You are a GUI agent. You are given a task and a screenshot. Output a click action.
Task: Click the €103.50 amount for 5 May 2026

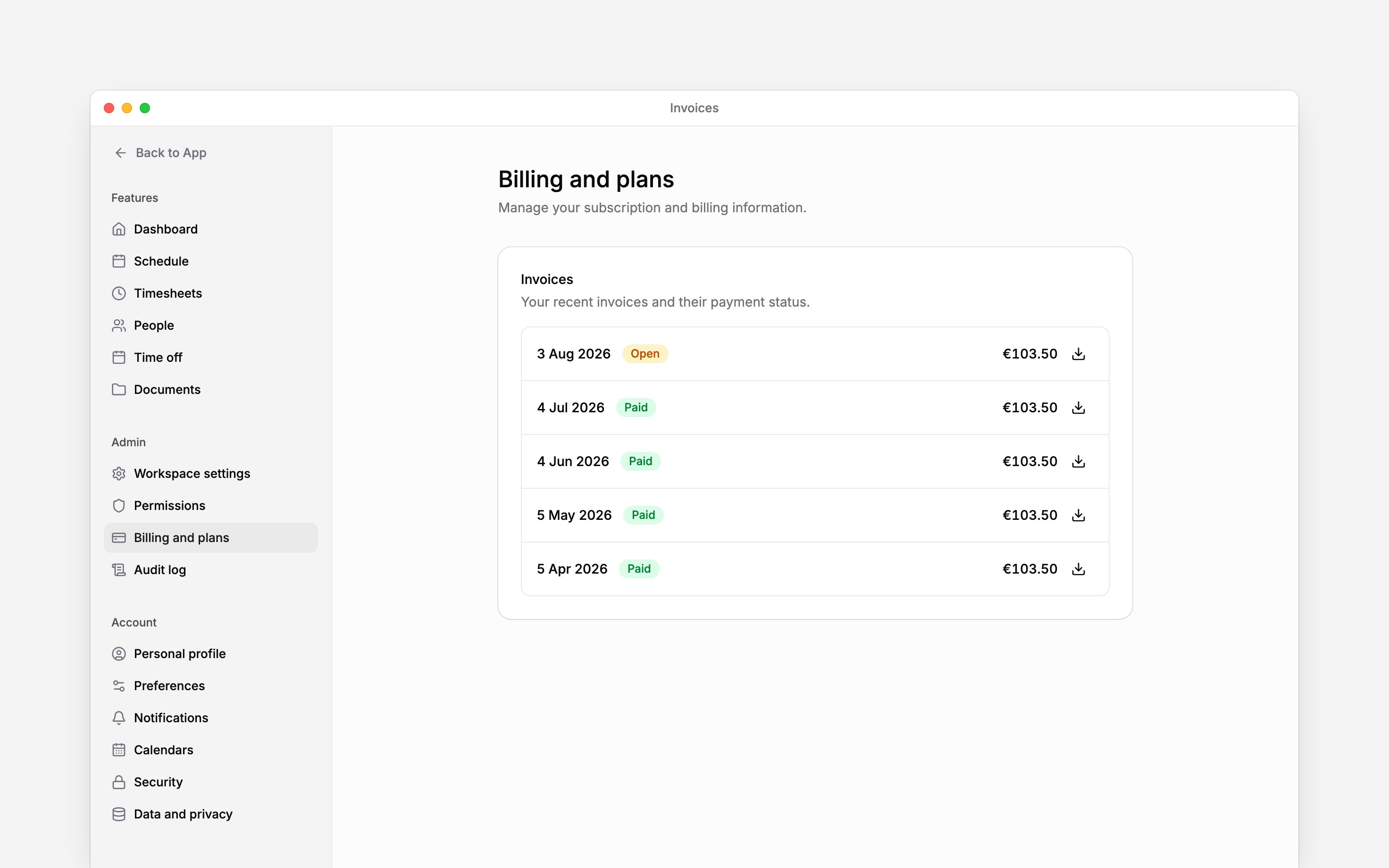click(x=1029, y=515)
